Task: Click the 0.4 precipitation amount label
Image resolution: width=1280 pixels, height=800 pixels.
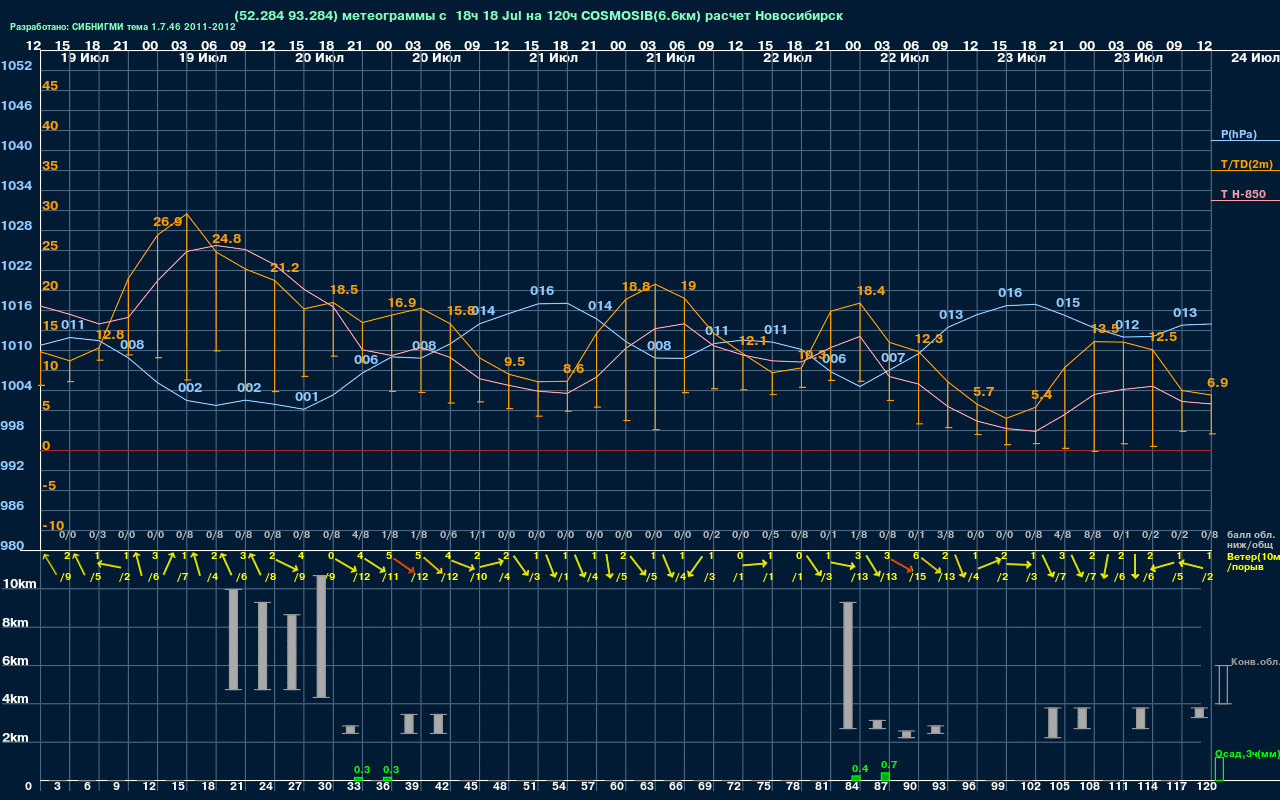Action: tap(859, 769)
